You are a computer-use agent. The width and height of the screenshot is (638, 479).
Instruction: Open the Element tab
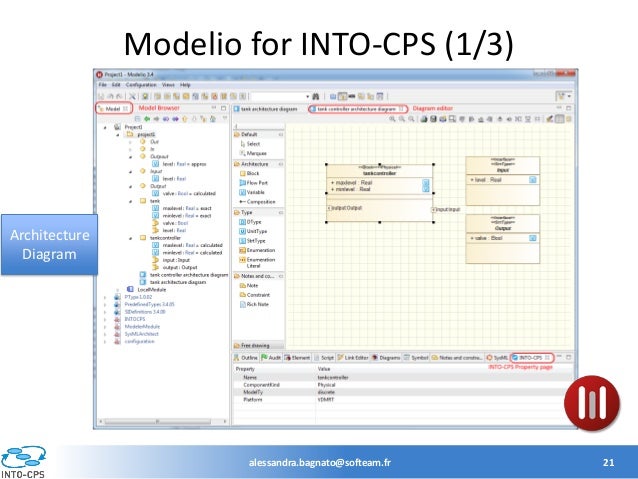coord(297,358)
